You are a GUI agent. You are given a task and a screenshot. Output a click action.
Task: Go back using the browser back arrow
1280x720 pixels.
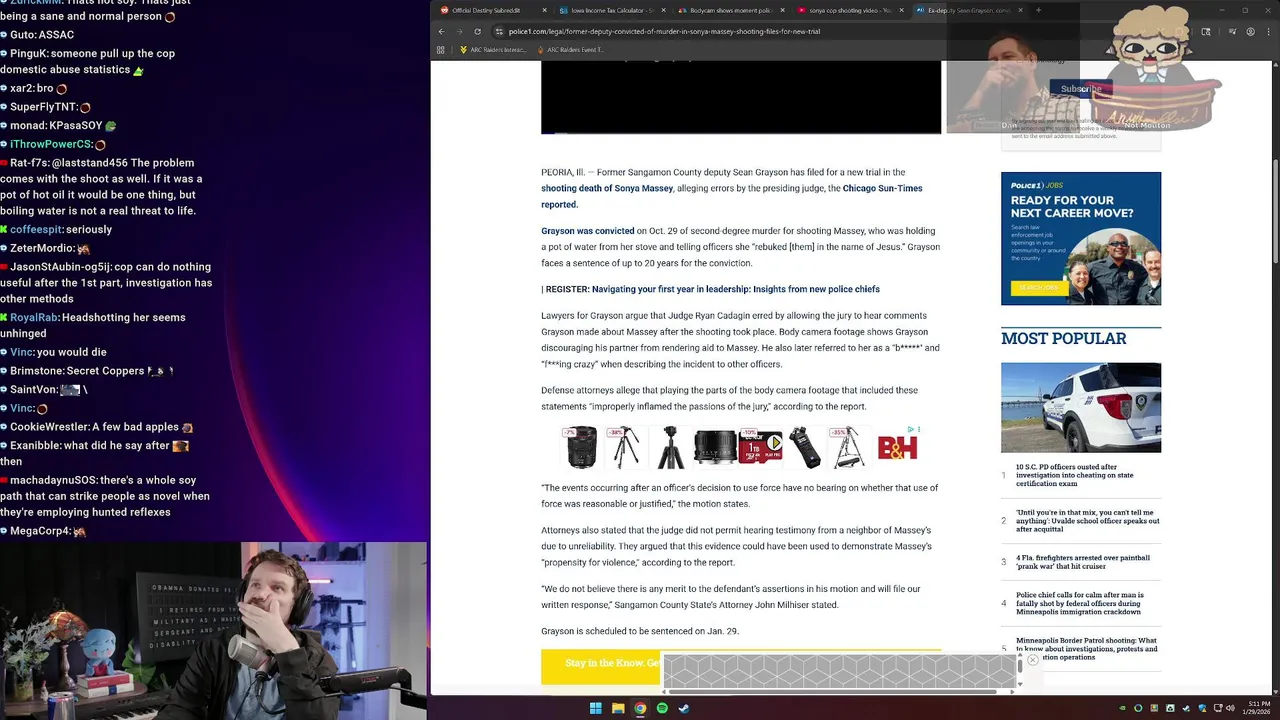pyautogui.click(x=441, y=31)
